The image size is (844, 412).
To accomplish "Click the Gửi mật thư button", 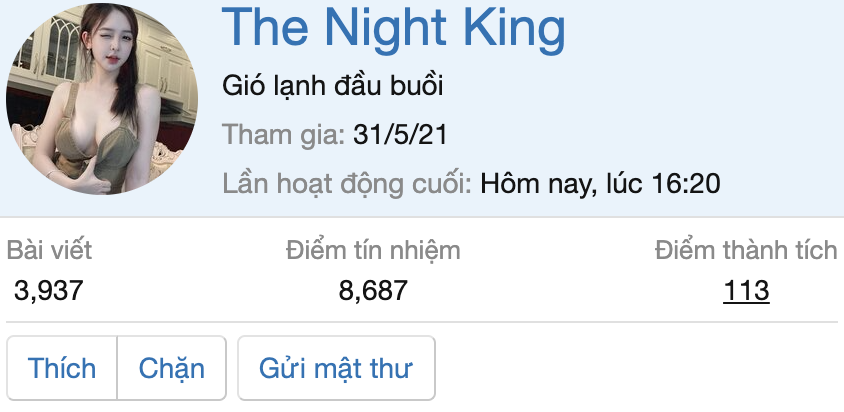I will 336,368.
